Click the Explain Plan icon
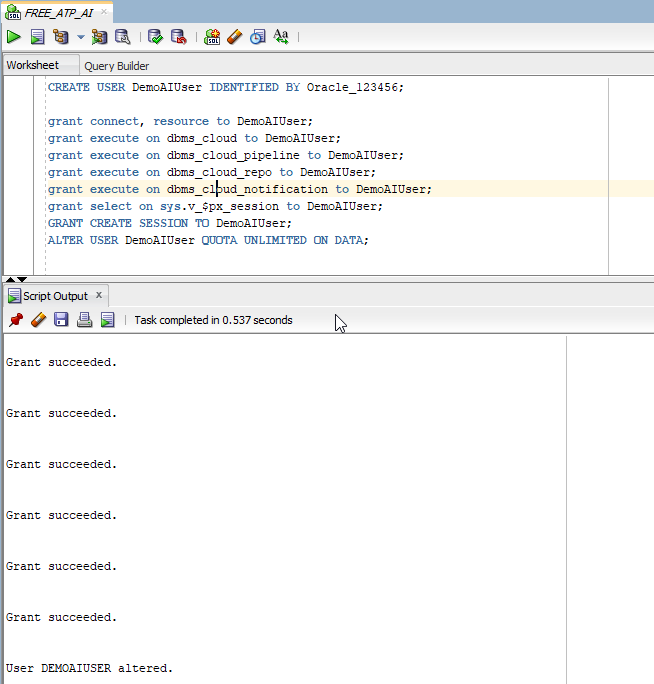Image resolution: width=654 pixels, height=684 pixels. (x=61, y=37)
